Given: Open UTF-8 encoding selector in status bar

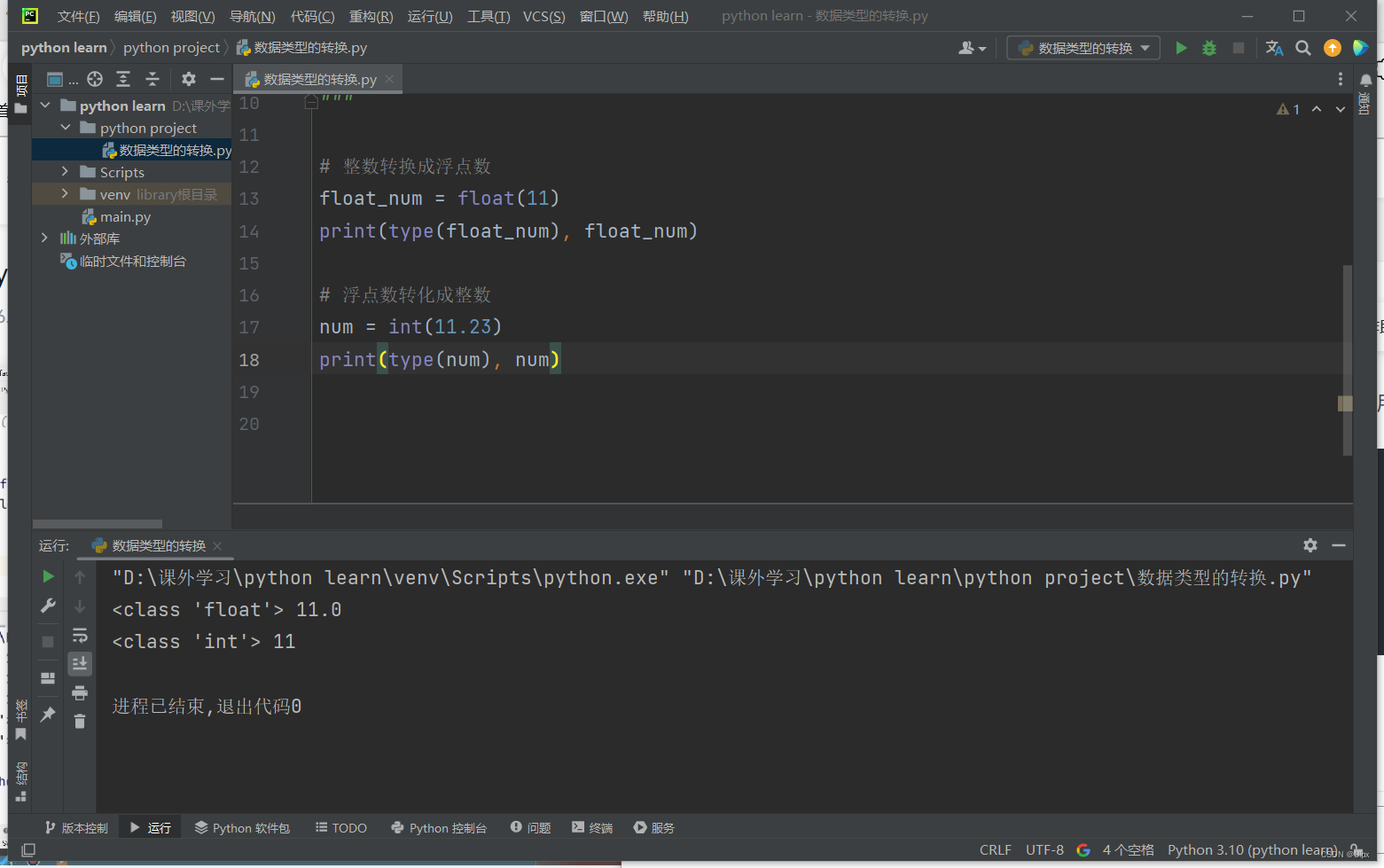Looking at the screenshot, I should tap(1044, 848).
